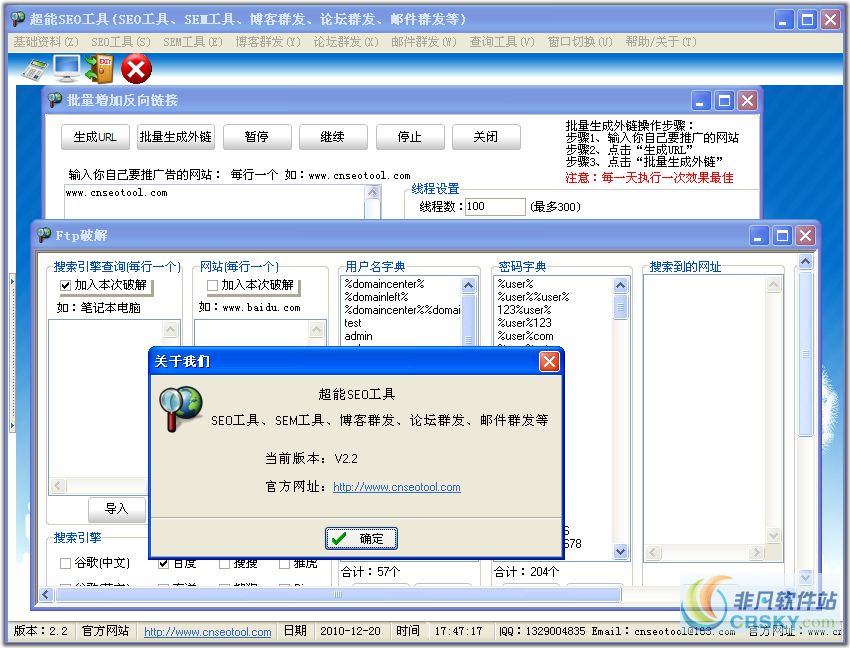
Task: Click the 继续 button
Action: 333,137
